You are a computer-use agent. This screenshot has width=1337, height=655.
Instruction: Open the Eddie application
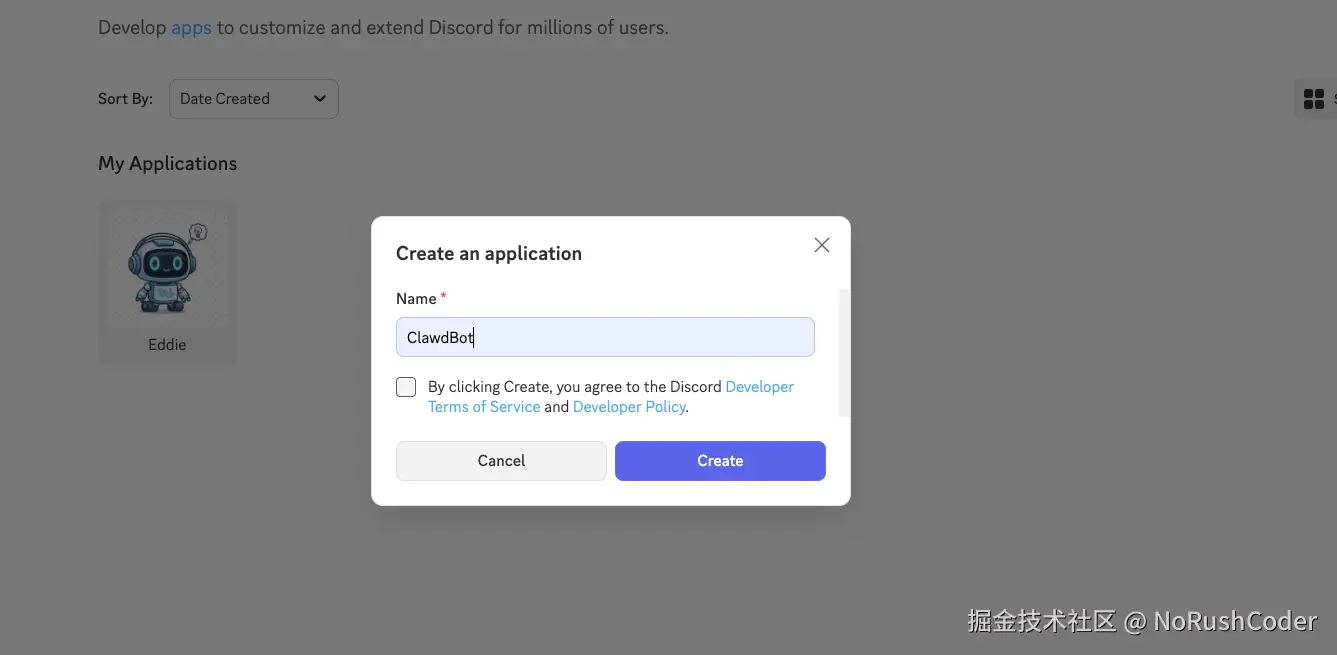point(167,281)
